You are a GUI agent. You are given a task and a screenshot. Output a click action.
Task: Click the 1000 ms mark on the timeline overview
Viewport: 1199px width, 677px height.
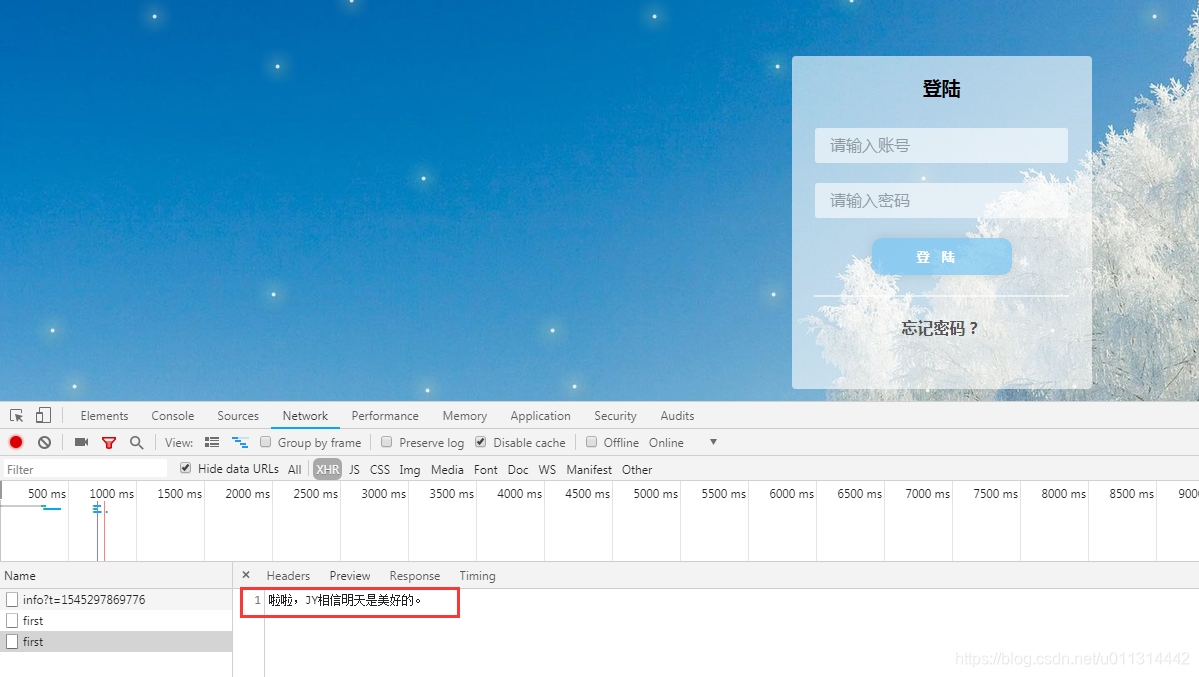point(112,494)
